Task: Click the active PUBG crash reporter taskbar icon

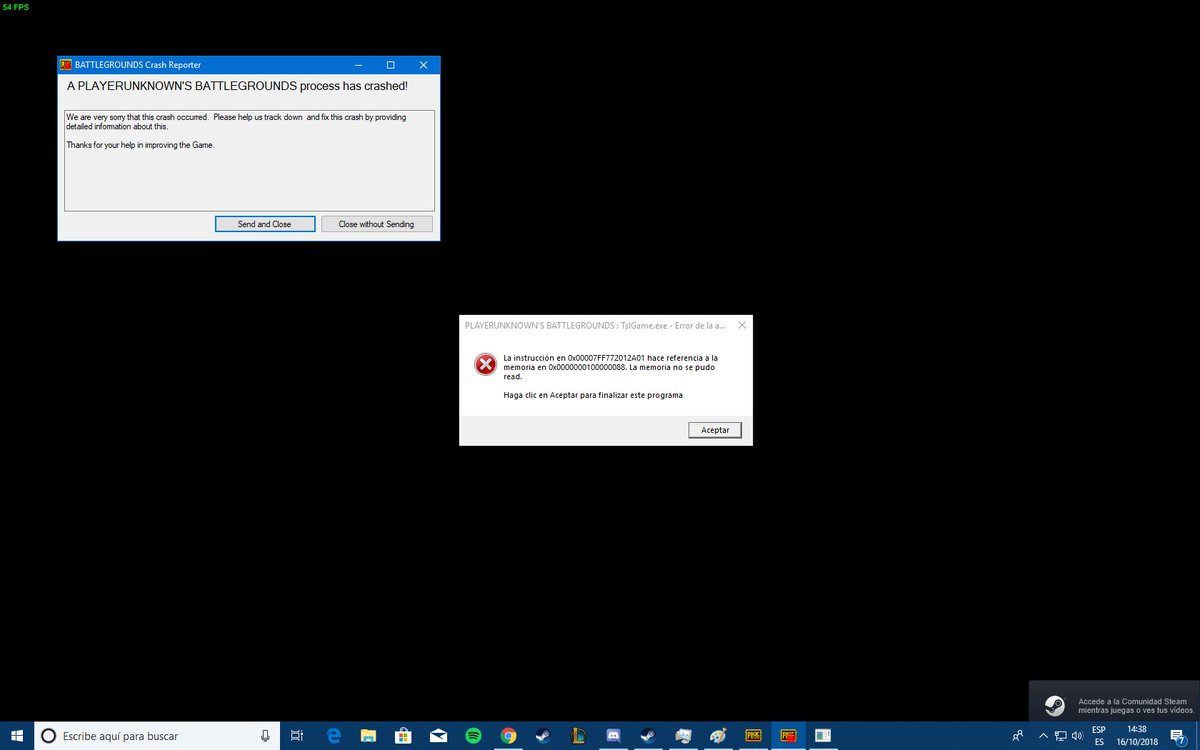Action: tap(788, 736)
